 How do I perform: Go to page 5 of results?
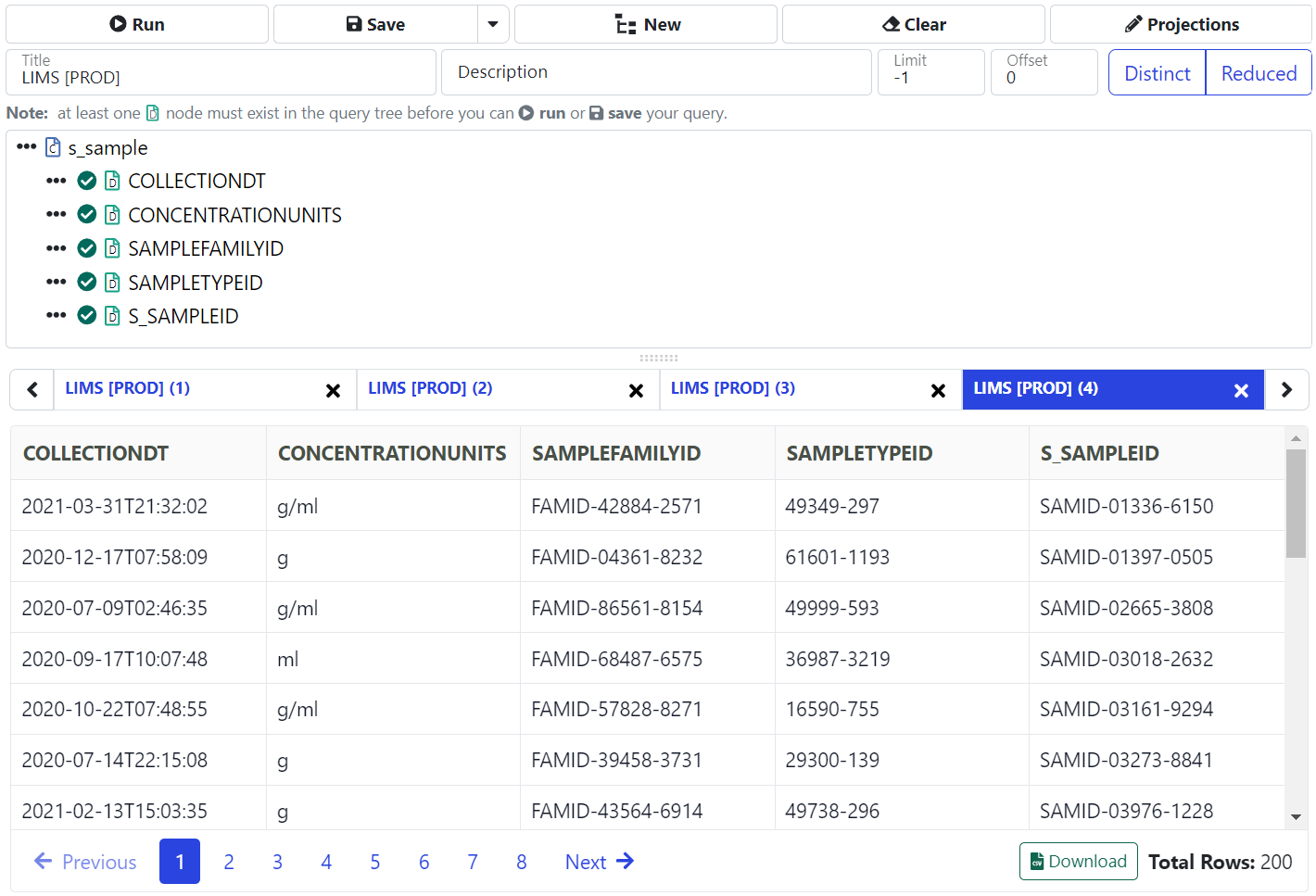375,862
